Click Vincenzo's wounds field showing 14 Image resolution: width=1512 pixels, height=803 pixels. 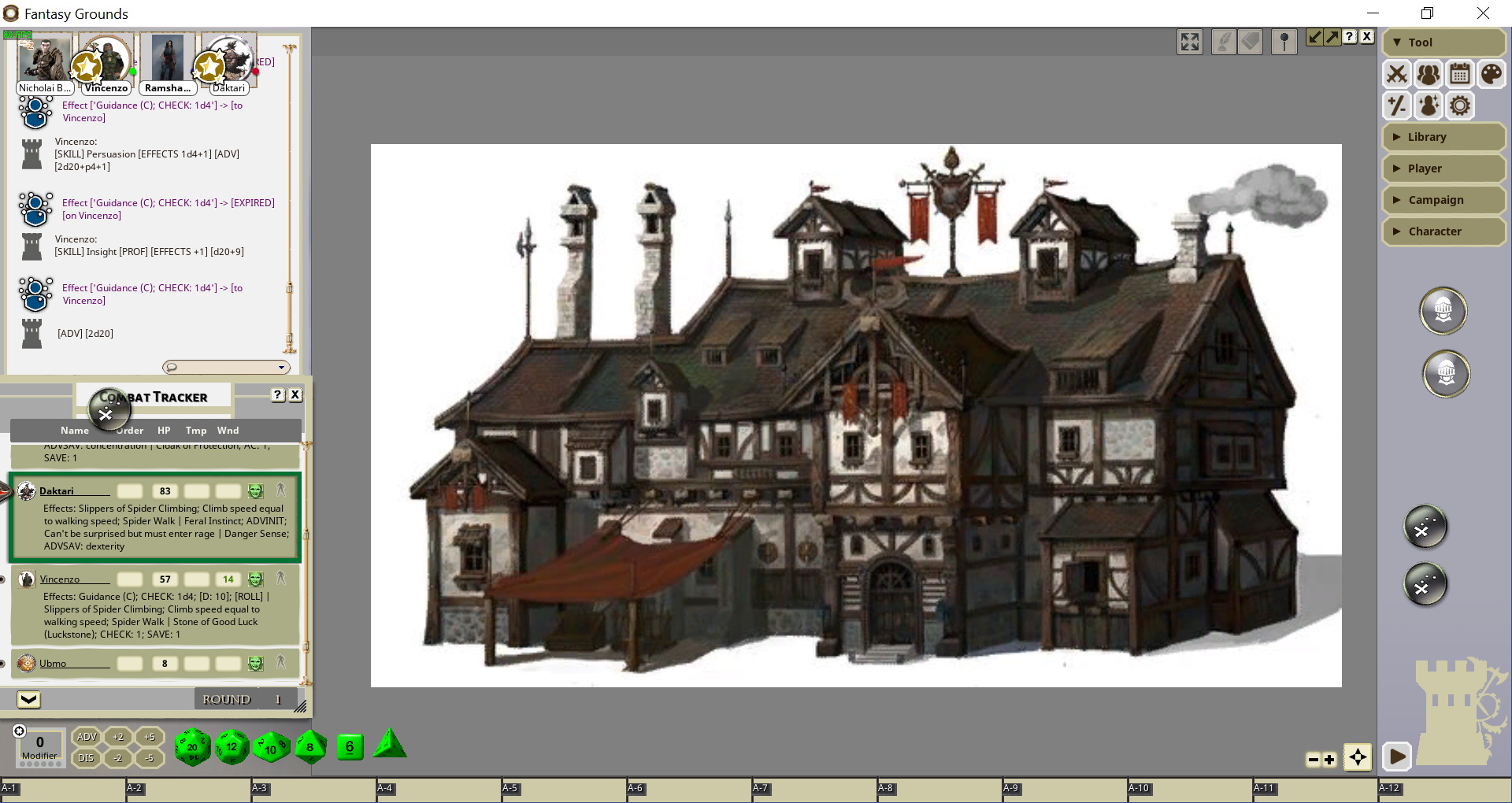(228, 579)
